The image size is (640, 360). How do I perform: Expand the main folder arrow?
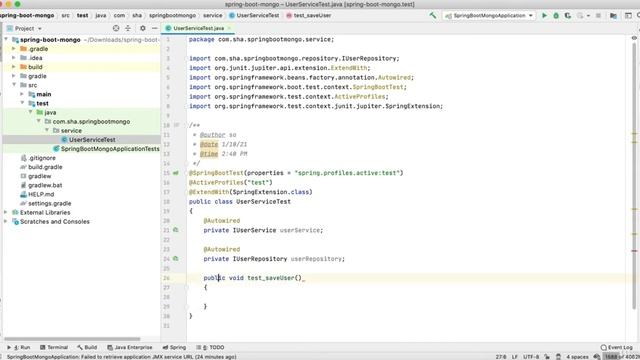point(22,94)
